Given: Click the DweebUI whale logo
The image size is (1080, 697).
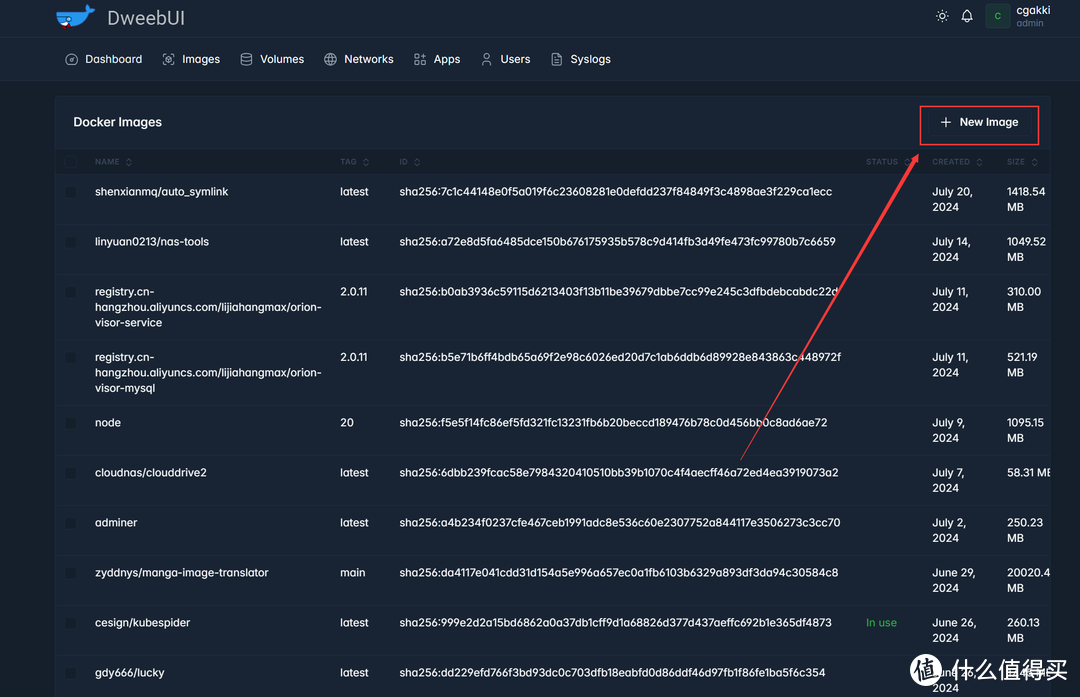Looking at the screenshot, I should click(75, 17).
